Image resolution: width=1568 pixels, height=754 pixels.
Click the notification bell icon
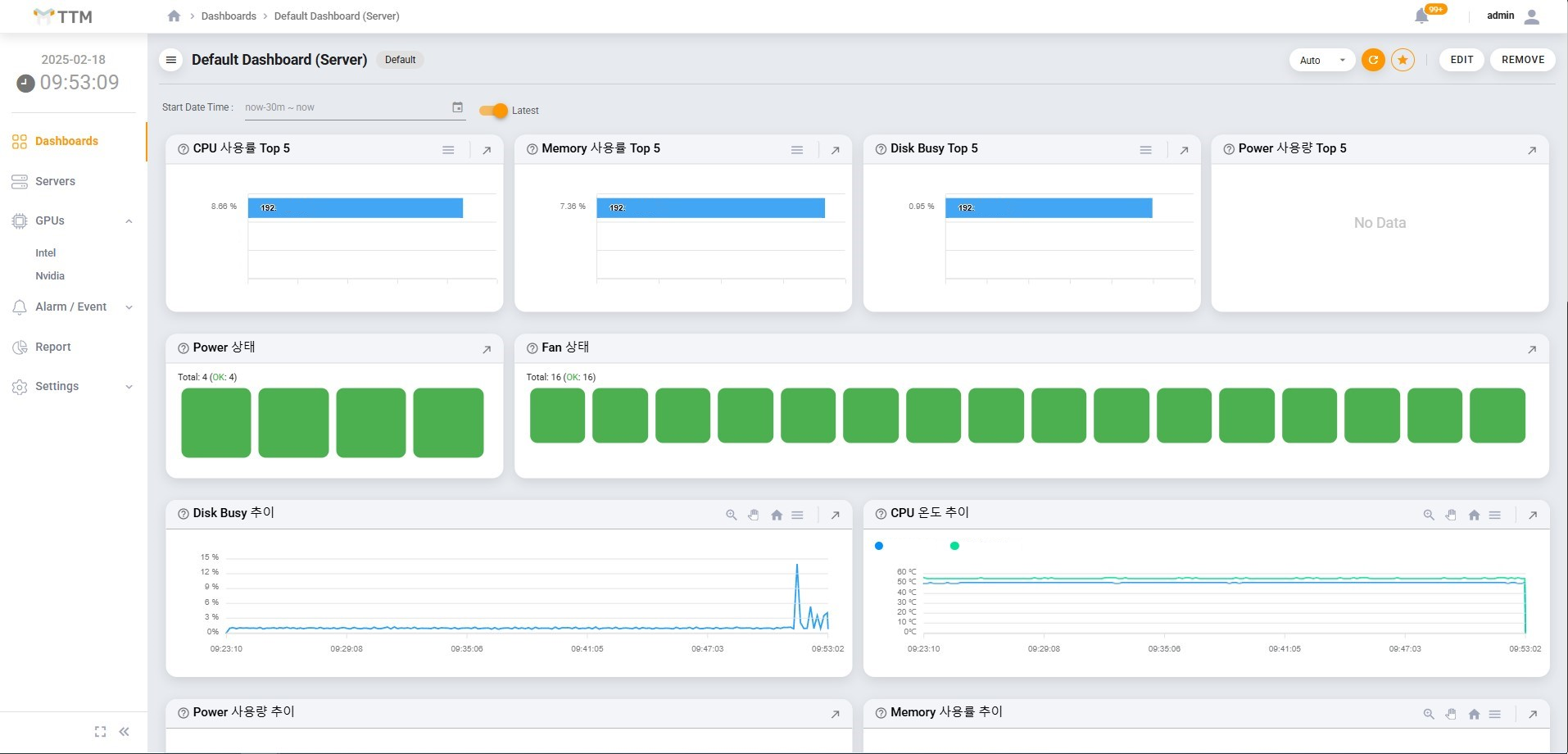click(x=1421, y=16)
